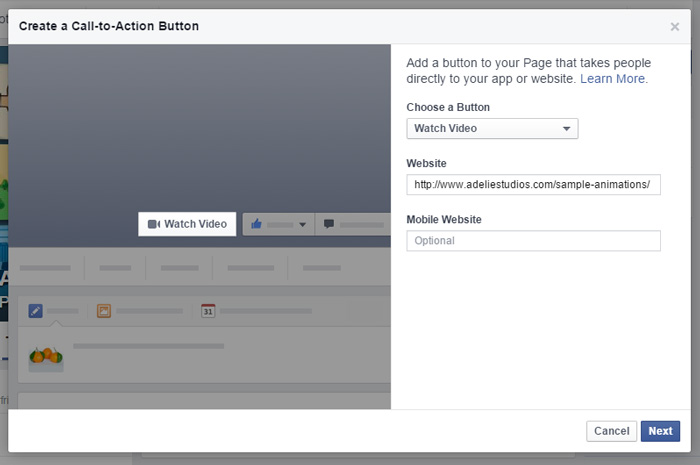This screenshot has height=465, width=700.
Task: Click the orange photo icon in composer
Action: pyautogui.click(x=104, y=311)
